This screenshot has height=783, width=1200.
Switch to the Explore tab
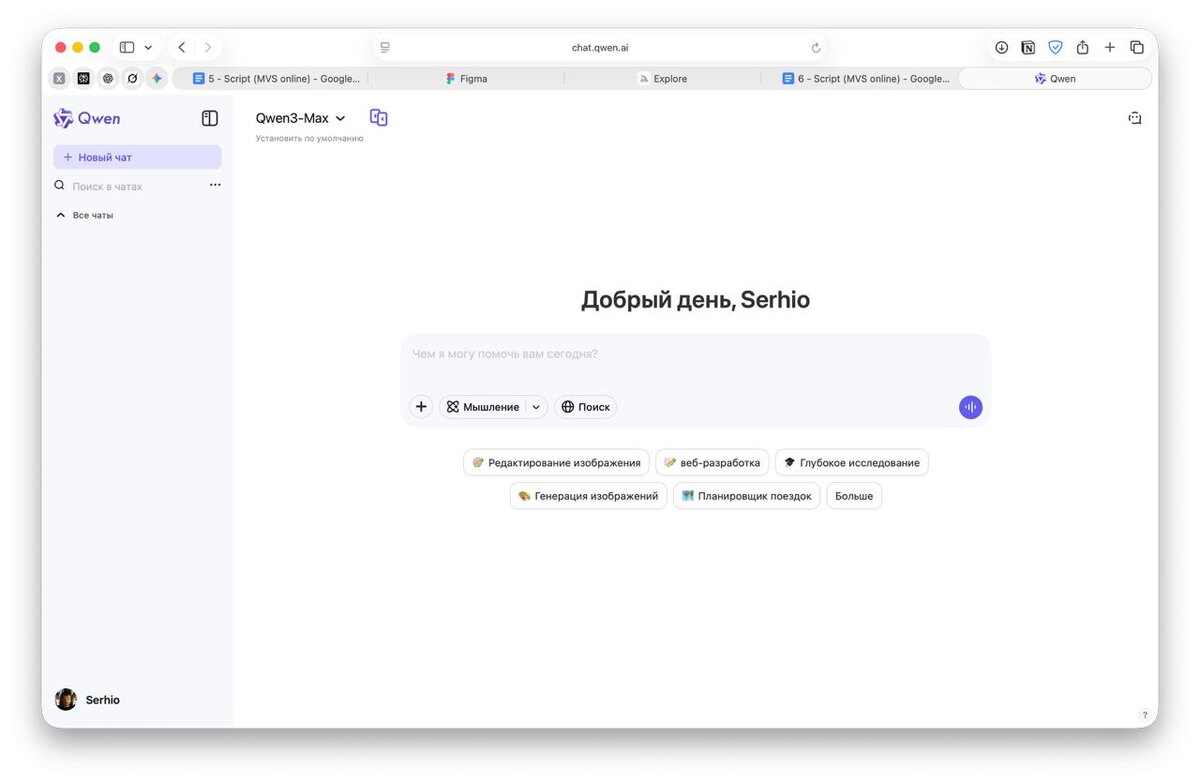click(x=663, y=78)
